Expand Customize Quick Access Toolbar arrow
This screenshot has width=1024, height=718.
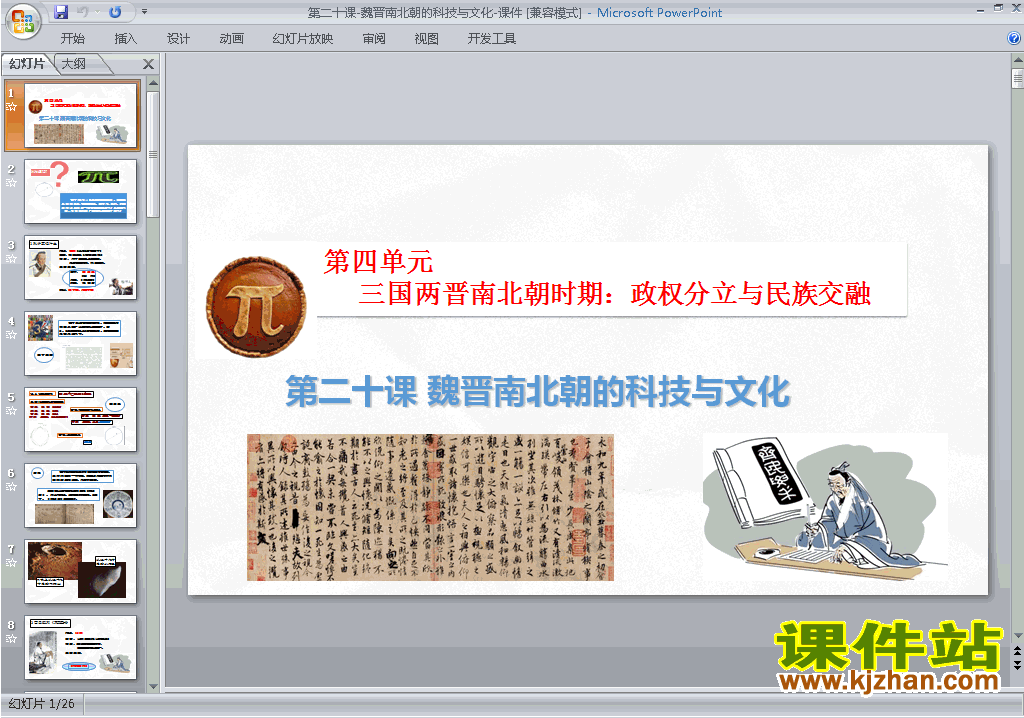coord(144,12)
